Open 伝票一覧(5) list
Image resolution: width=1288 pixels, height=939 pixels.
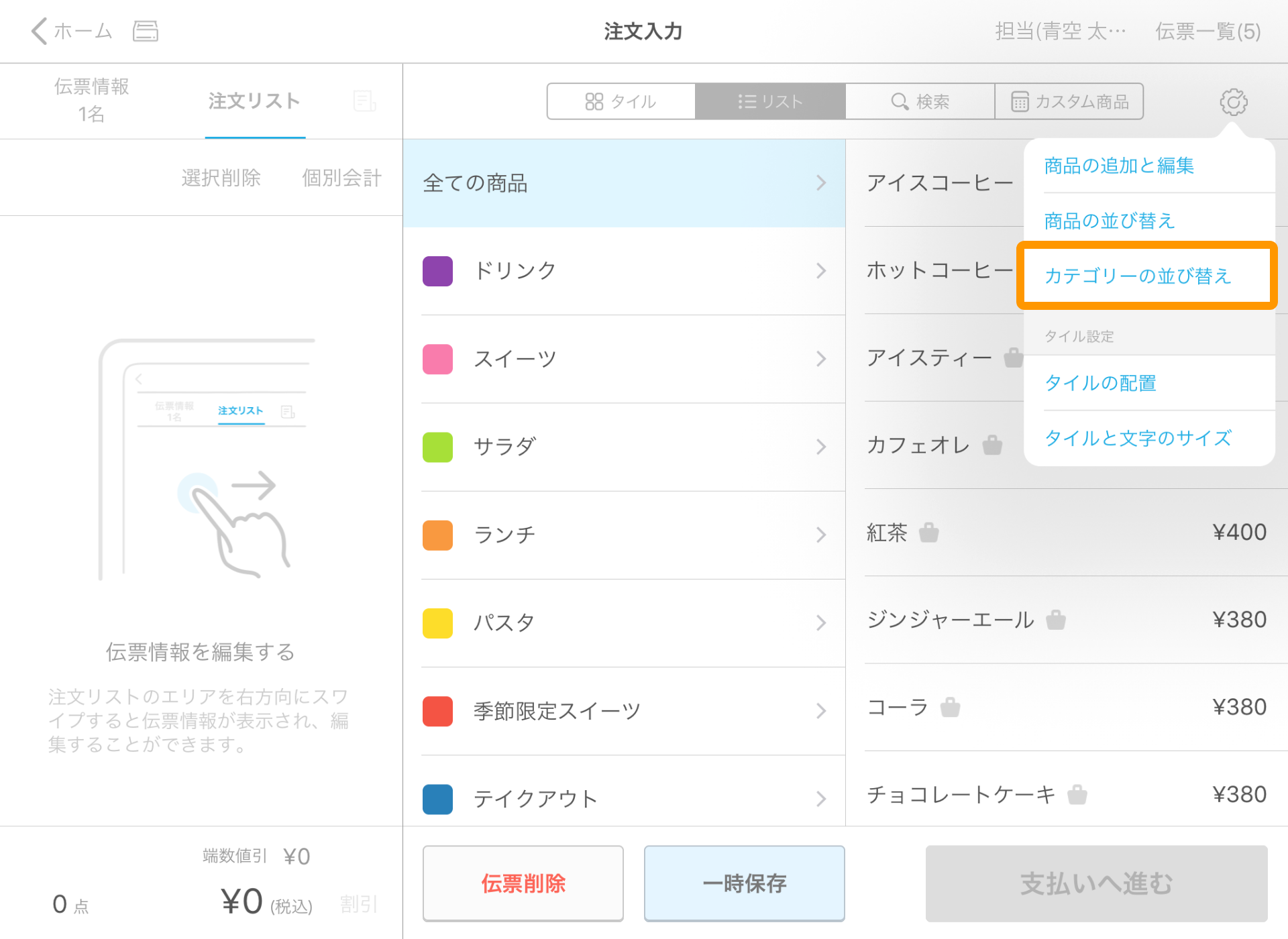coord(1207,31)
